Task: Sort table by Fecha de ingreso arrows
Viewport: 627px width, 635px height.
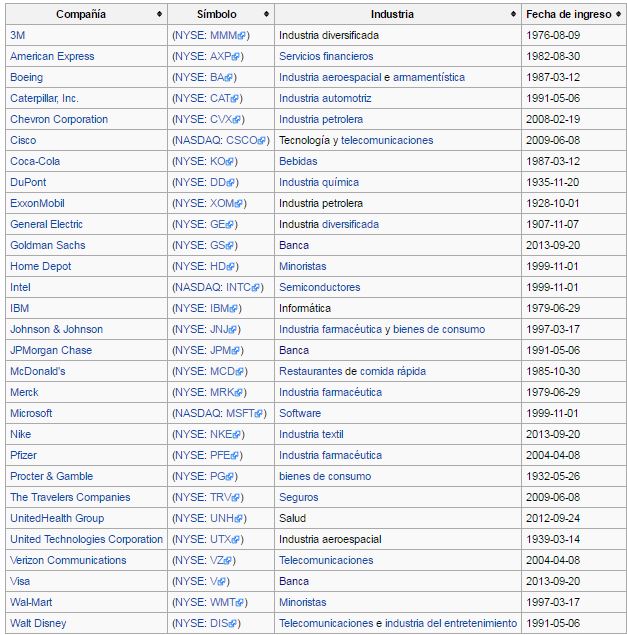Action: (x=618, y=14)
